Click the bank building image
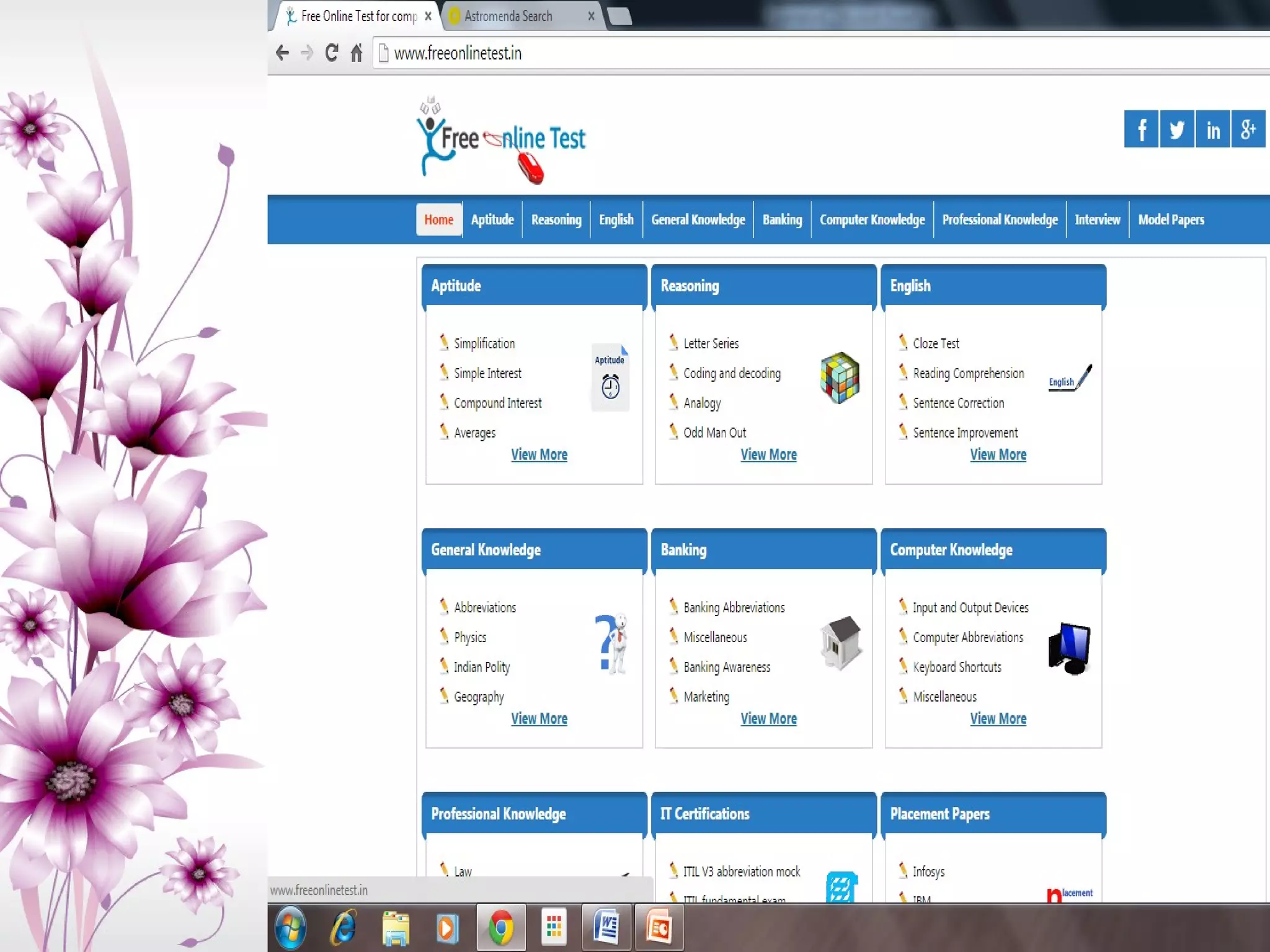This screenshot has width=1270, height=952. click(x=841, y=643)
